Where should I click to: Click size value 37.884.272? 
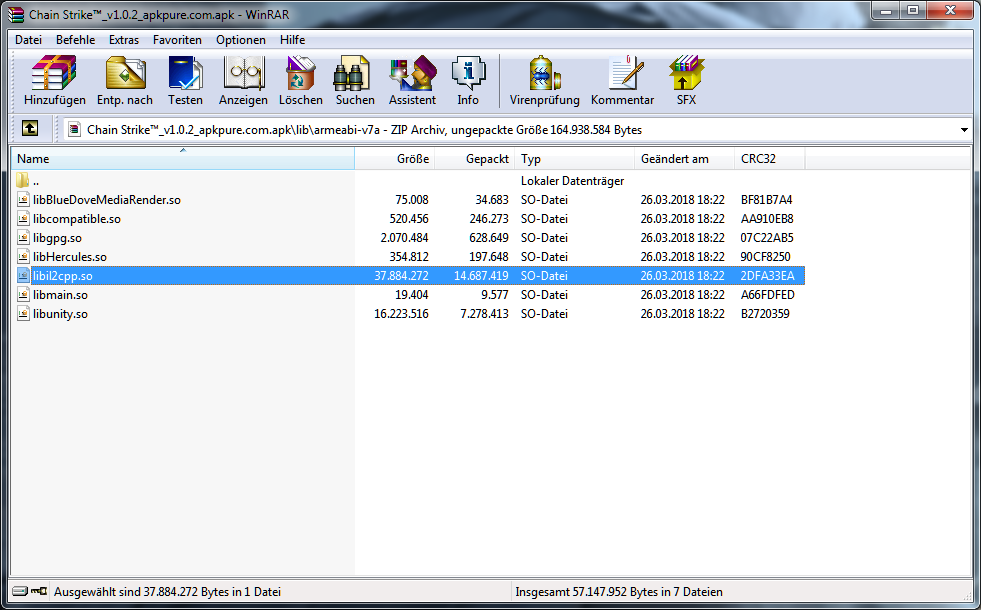401,276
